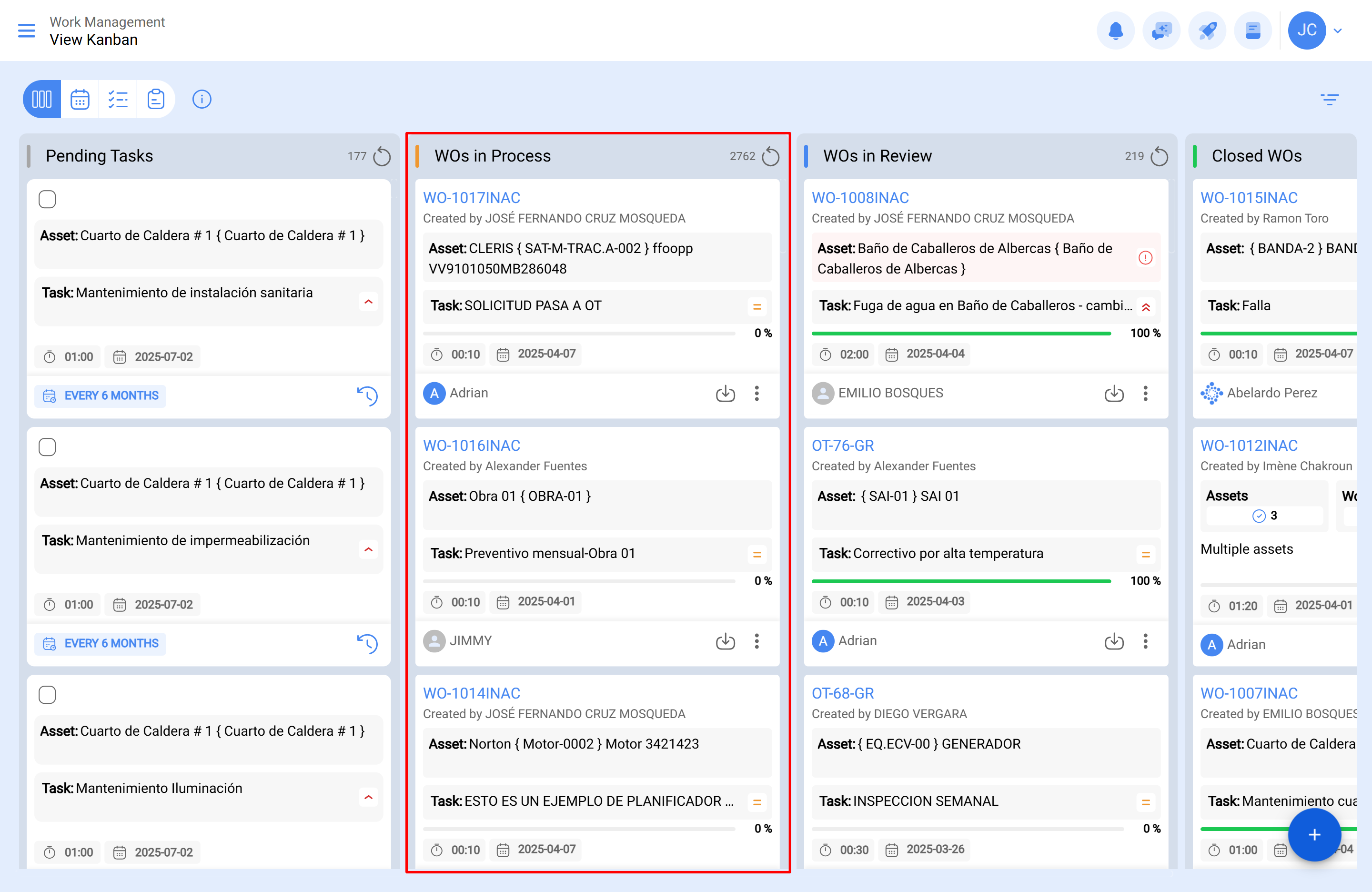
Task: Click Adrian assignee avatar on WO-1017INAC
Action: tap(434, 393)
